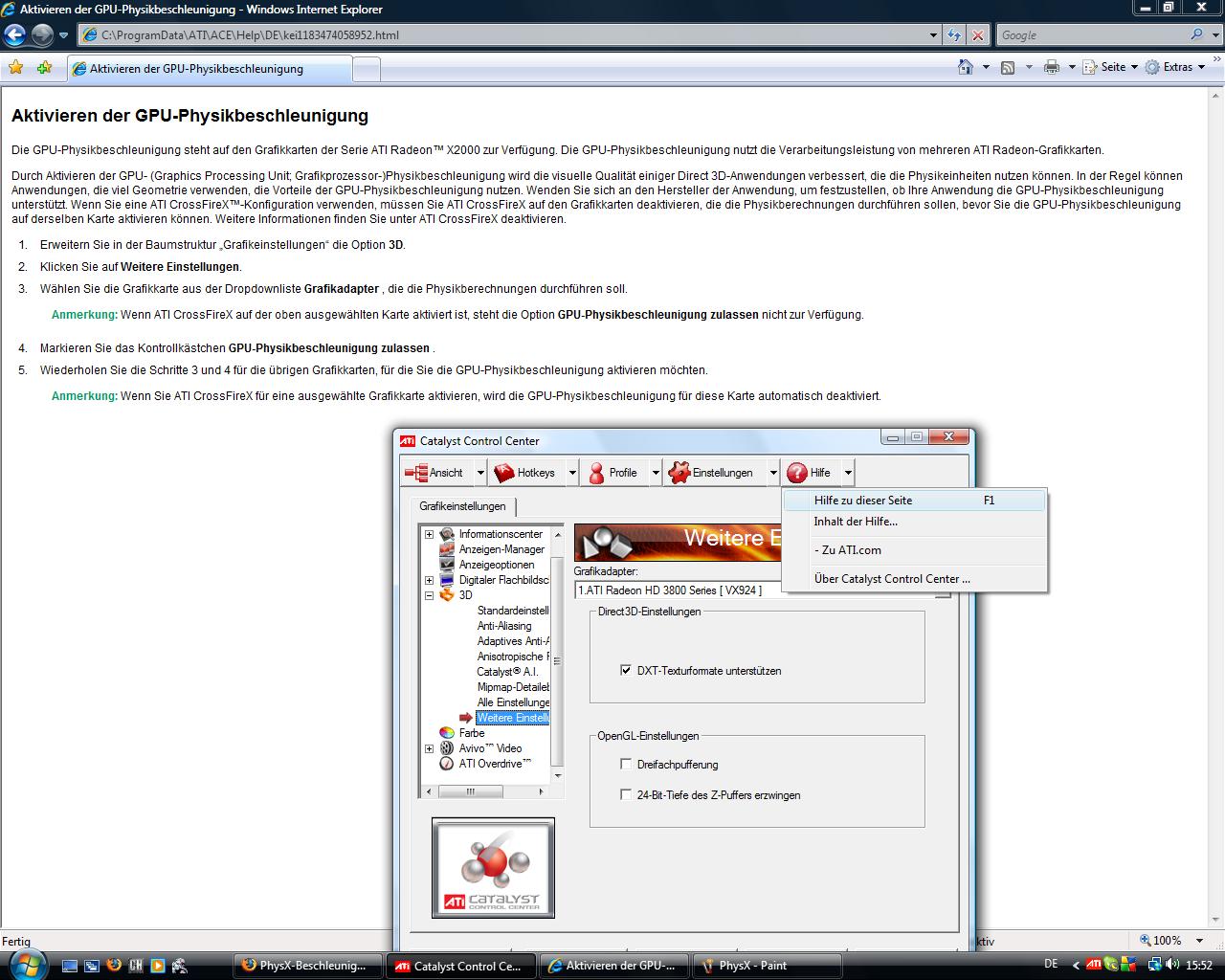Select Anzeigeoptionen in the tree
The image size is (1225, 980).
pos(497,565)
